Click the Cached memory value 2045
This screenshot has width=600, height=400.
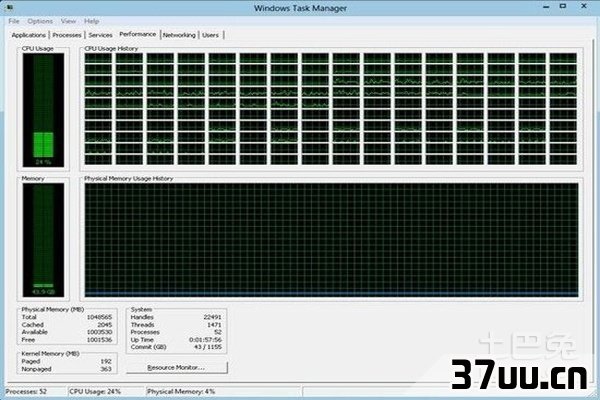click(x=104, y=325)
